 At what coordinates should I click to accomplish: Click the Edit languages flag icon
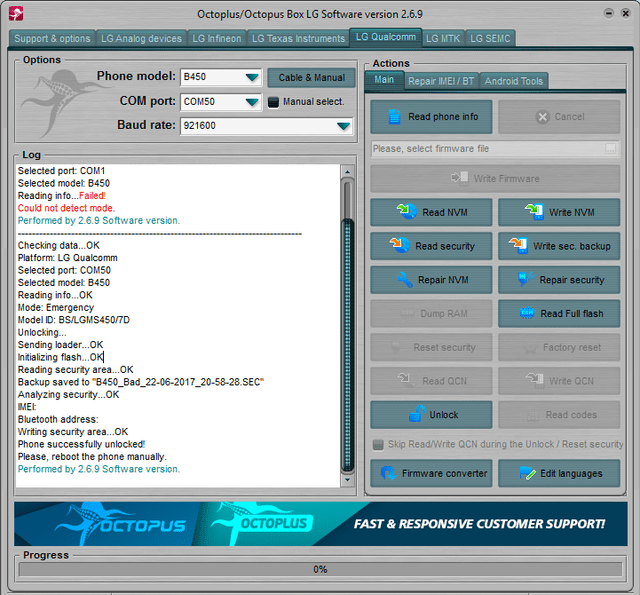pos(527,473)
